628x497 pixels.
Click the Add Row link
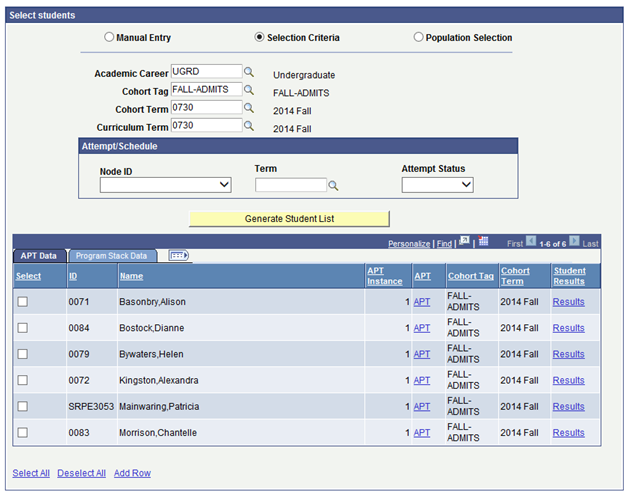pyautogui.click(x=132, y=473)
